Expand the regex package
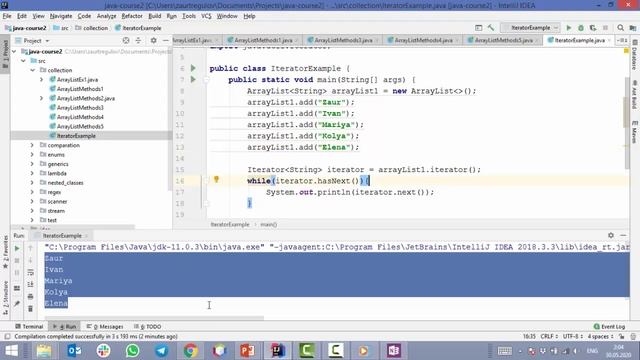640x360 pixels. point(32,192)
